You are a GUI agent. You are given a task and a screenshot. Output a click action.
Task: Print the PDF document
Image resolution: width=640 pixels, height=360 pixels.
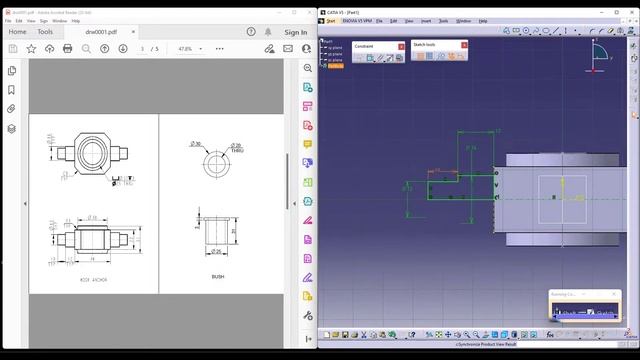(x=67, y=49)
